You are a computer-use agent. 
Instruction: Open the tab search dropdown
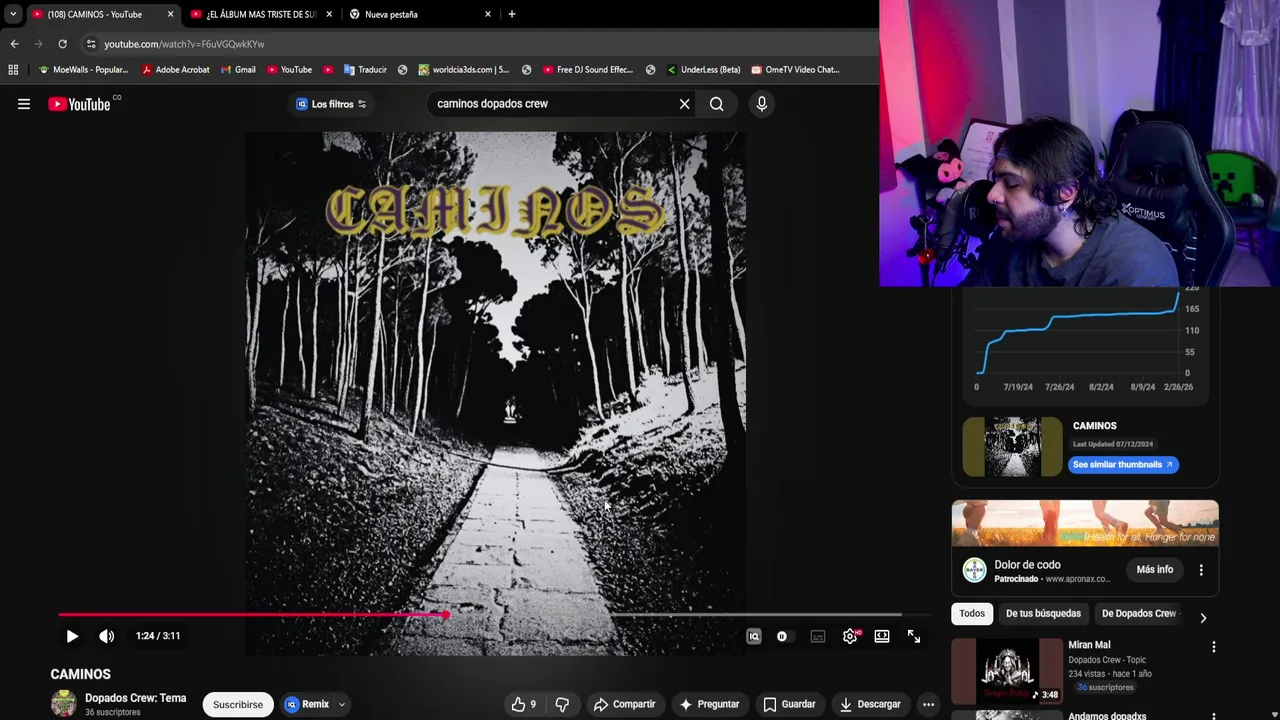(12, 14)
